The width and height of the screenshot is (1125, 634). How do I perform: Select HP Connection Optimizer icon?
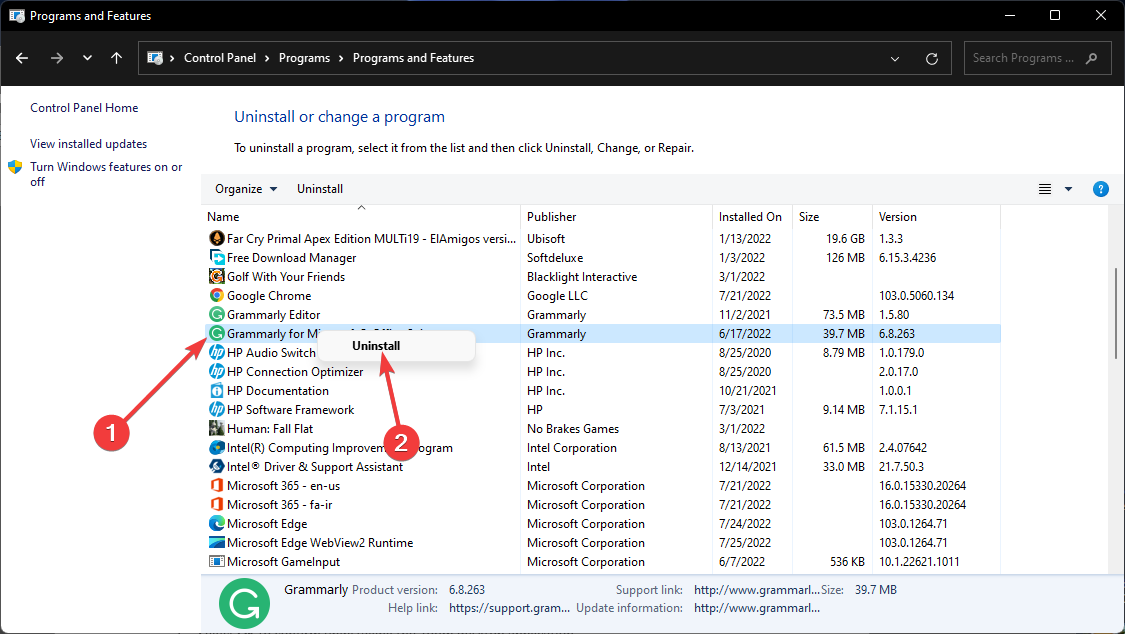click(217, 372)
